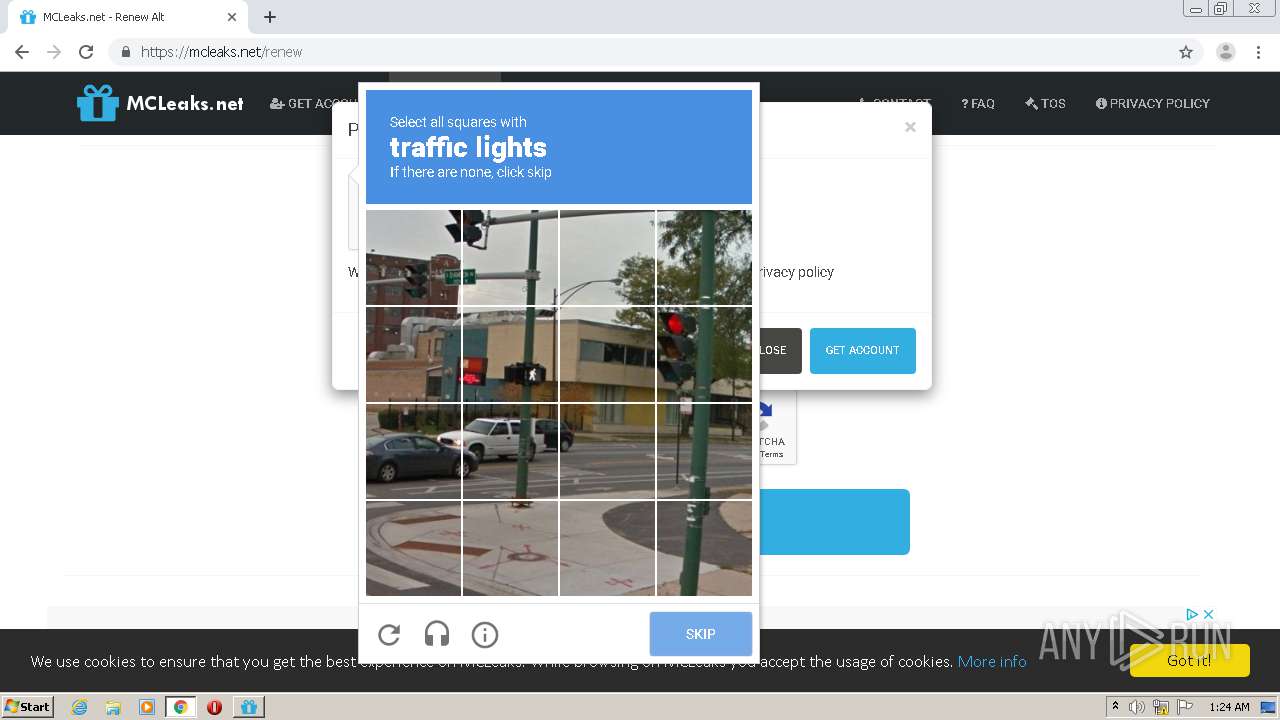Reload the page with the browser refresh icon
1280x720 pixels.
point(86,52)
